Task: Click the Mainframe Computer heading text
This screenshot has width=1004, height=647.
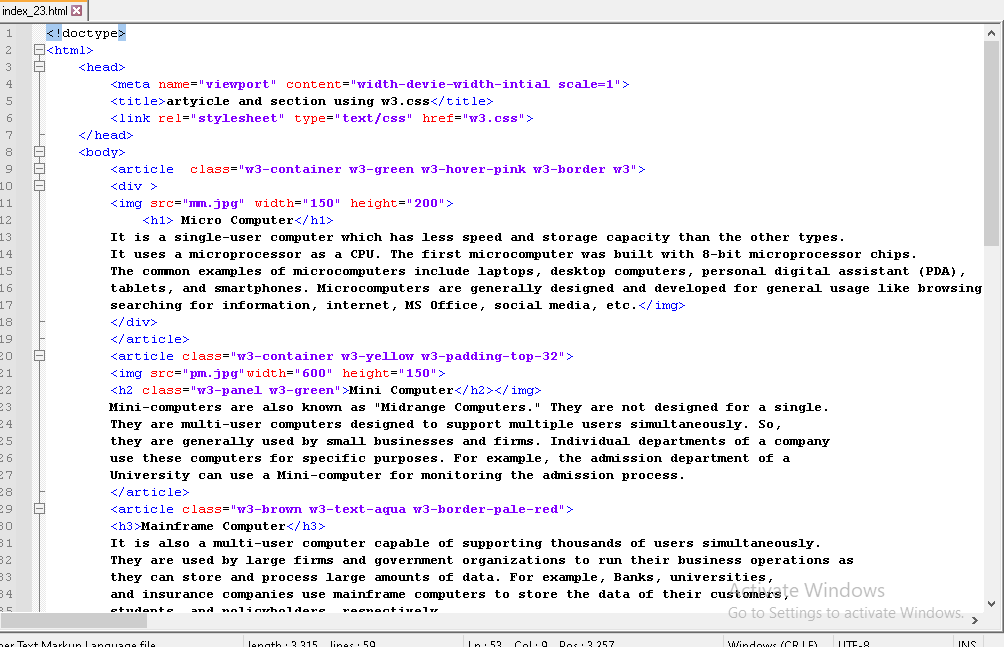Action: [213, 526]
